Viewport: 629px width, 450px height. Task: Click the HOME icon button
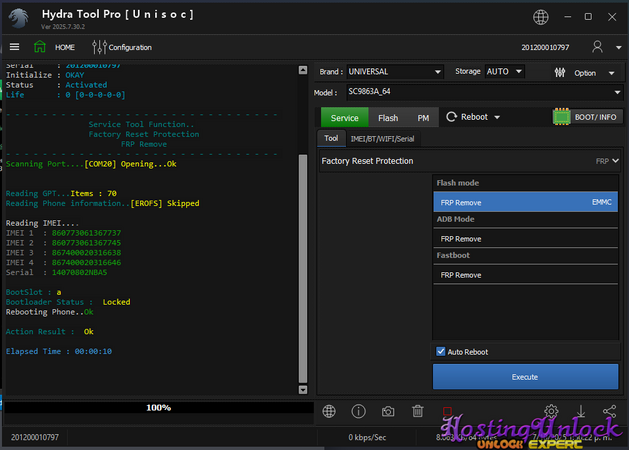coord(40,47)
